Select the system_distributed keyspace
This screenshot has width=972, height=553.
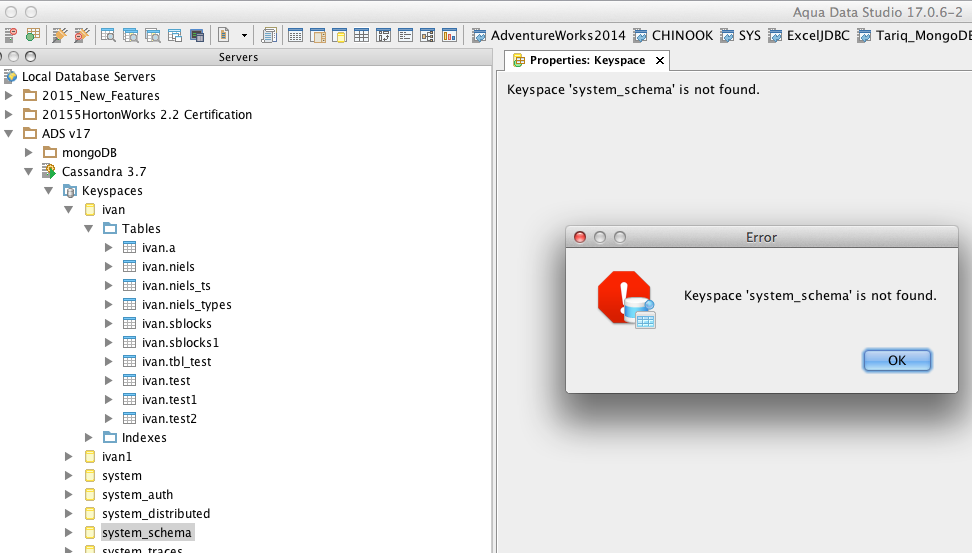coord(156,514)
